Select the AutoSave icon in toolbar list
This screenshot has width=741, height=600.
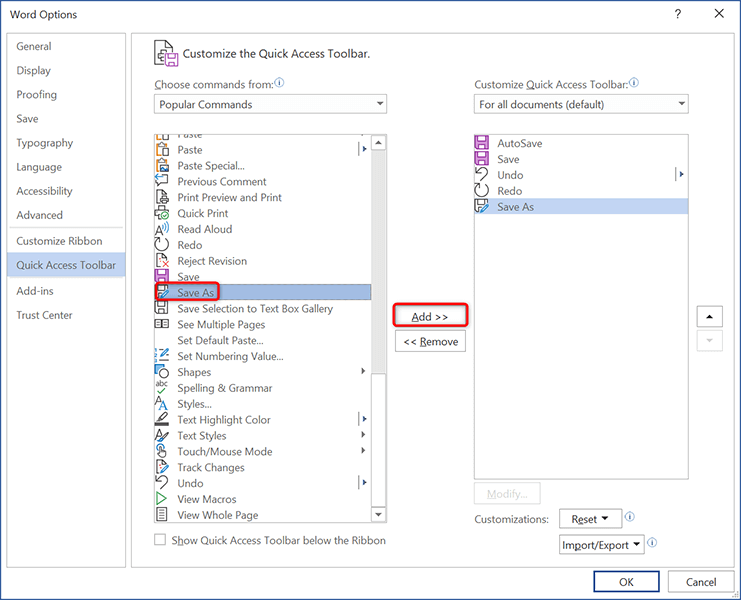[x=482, y=143]
